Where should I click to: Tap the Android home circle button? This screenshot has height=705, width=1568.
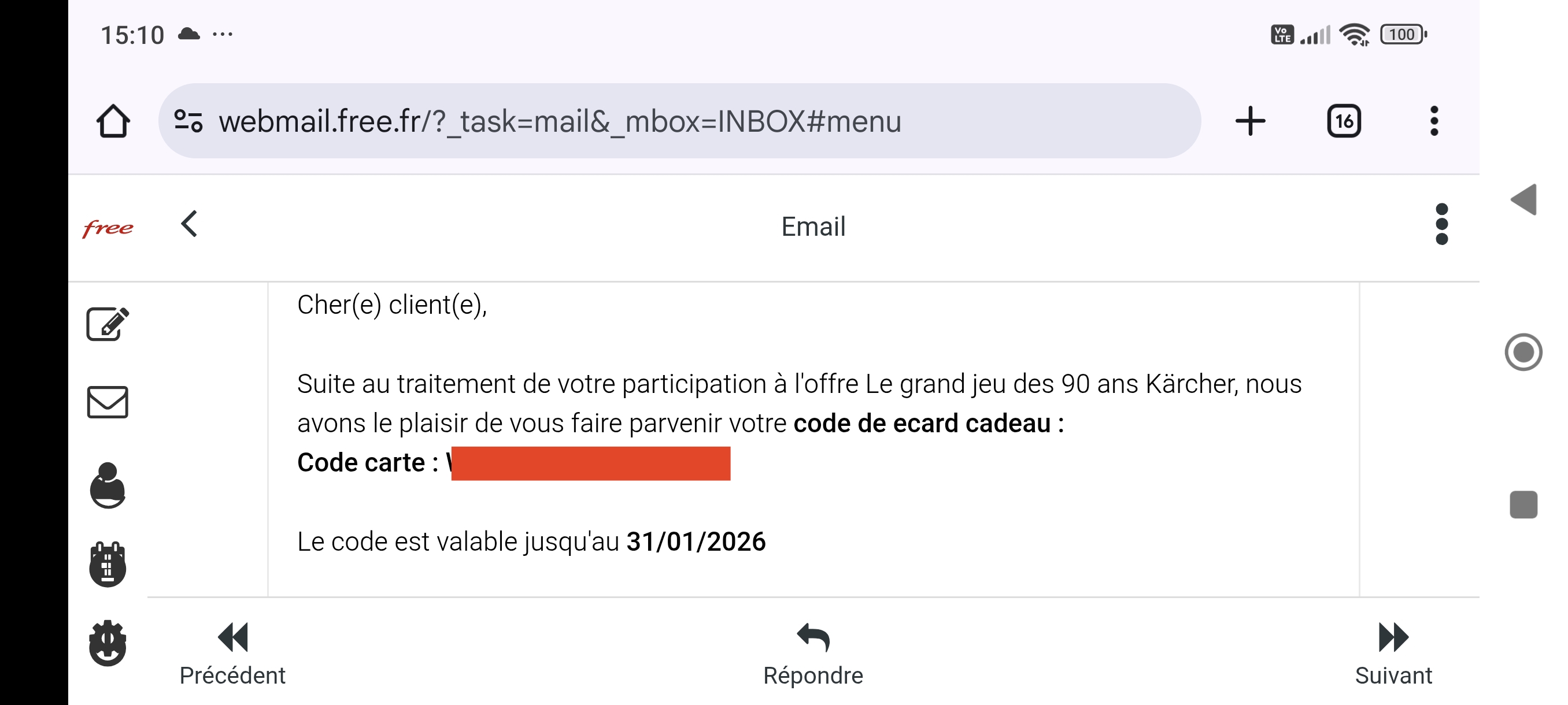[x=1523, y=352]
